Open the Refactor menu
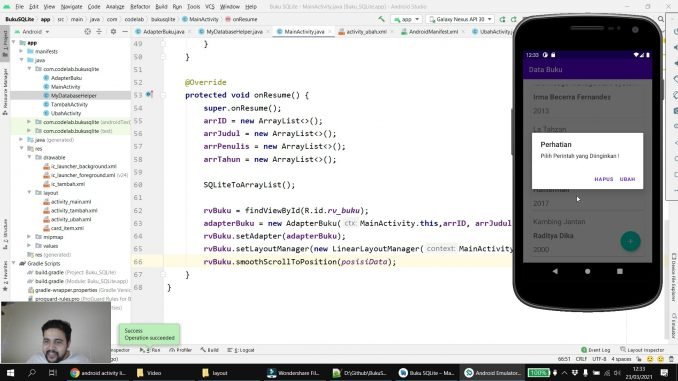This screenshot has width=678, height=381. point(140,6)
